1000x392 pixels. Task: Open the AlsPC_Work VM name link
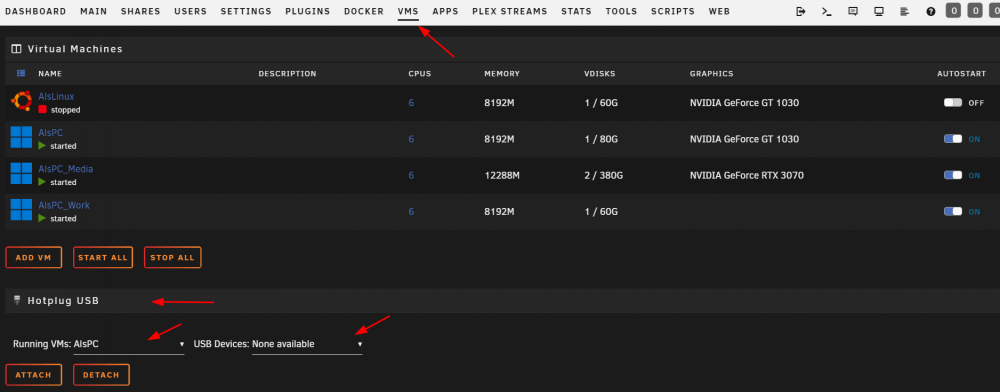pos(64,205)
